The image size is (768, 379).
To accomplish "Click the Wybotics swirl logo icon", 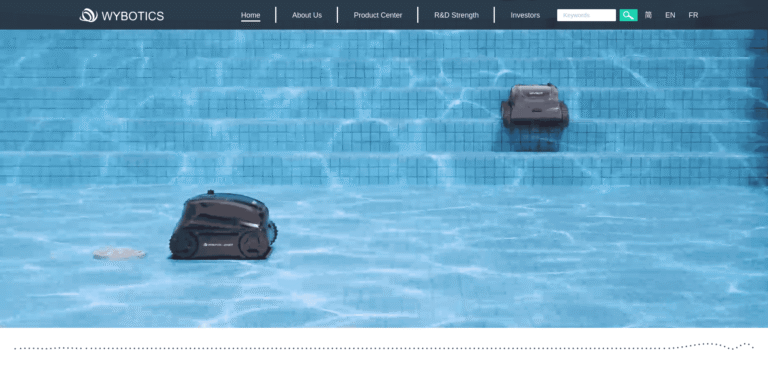I will (89, 15).
